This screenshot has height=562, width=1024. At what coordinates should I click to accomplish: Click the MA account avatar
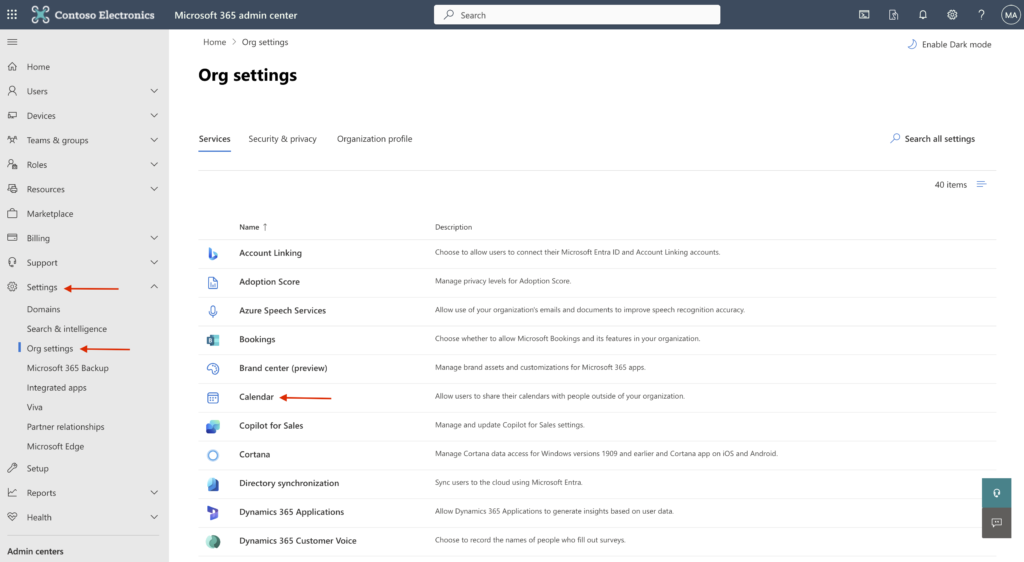1009,15
